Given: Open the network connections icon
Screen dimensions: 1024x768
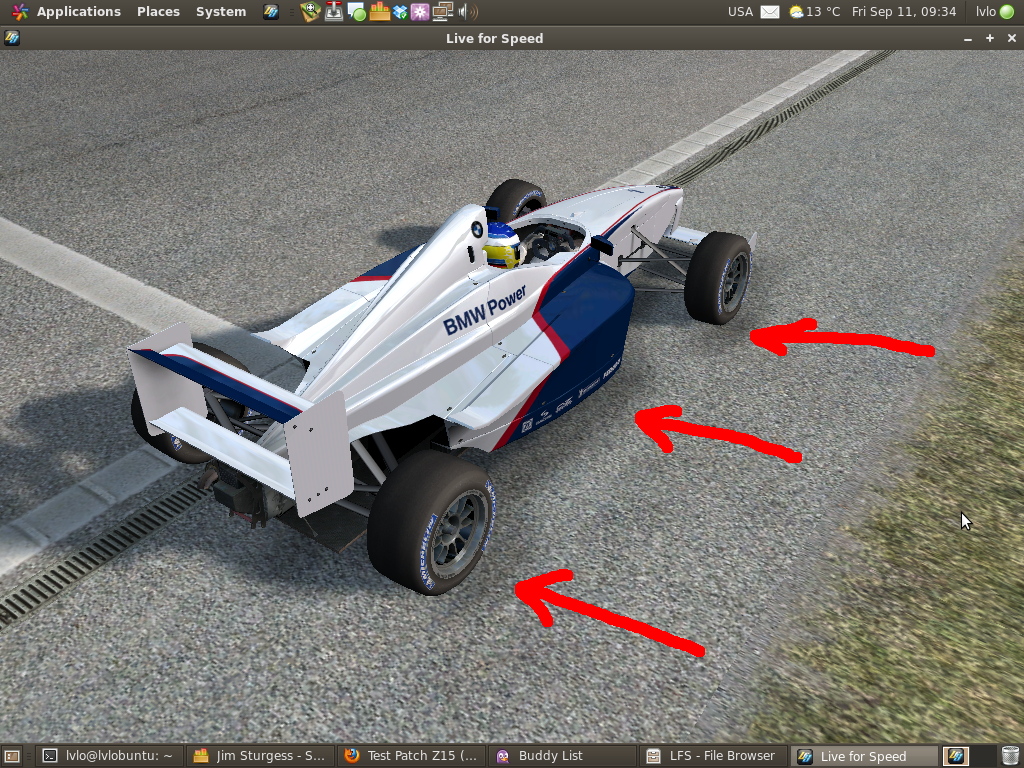Looking at the screenshot, I should click(x=443, y=12).
